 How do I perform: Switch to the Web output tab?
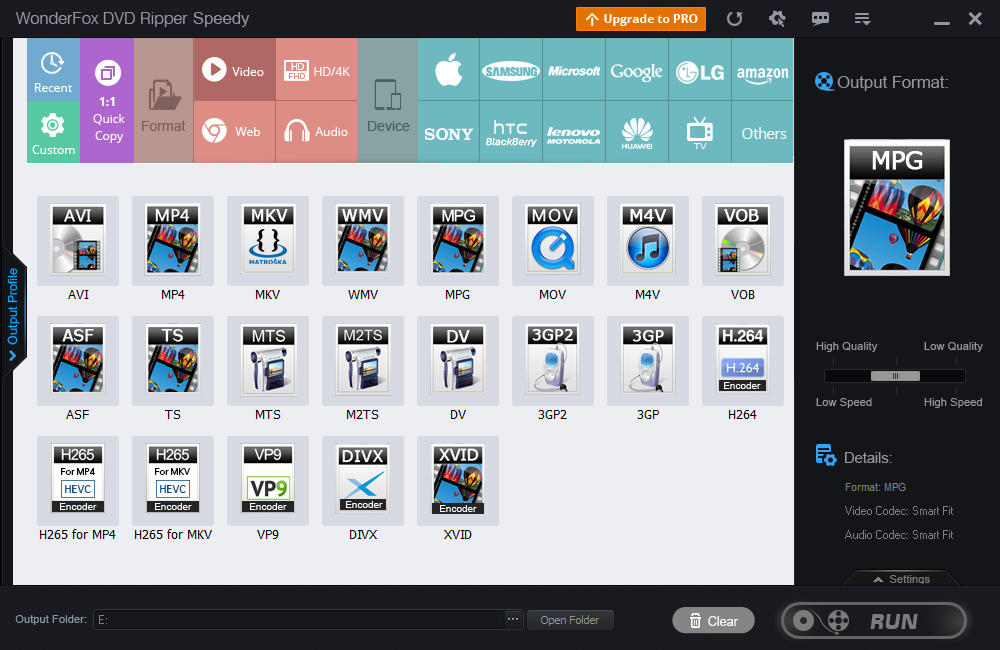[234, 131]
